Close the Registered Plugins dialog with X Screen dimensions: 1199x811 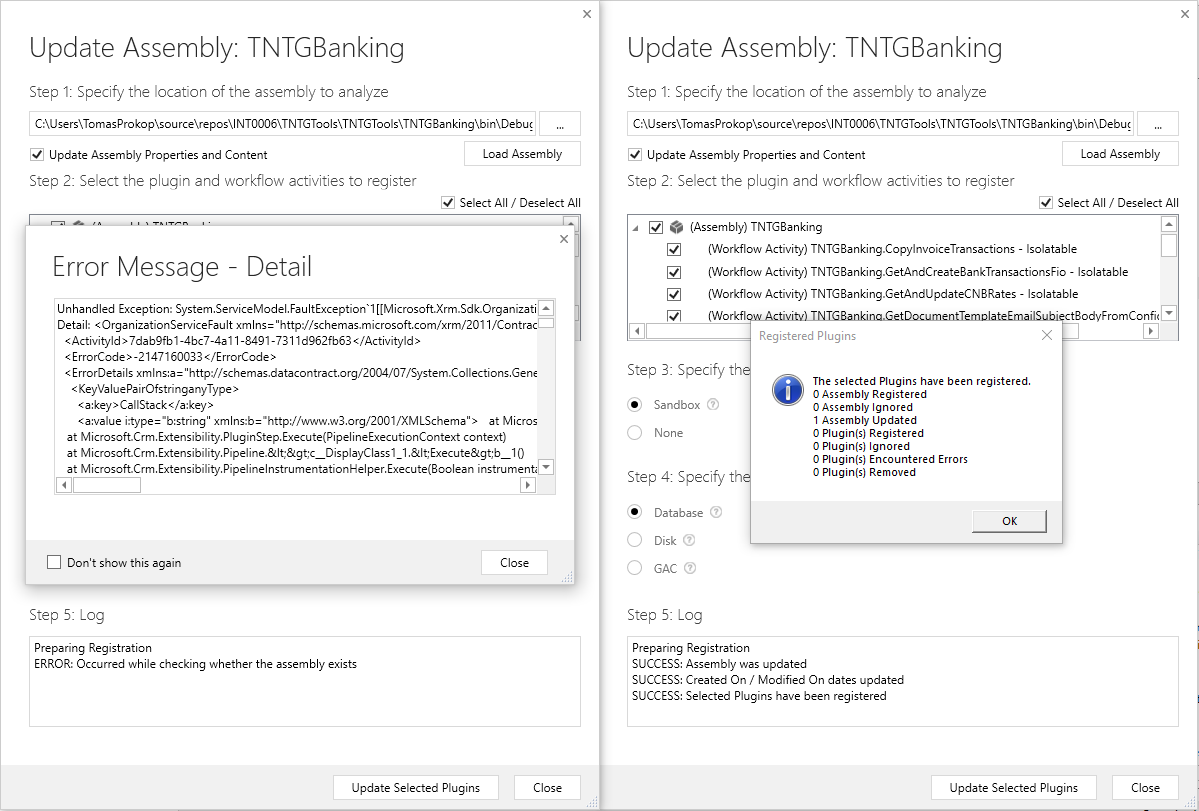point(1047,336)
